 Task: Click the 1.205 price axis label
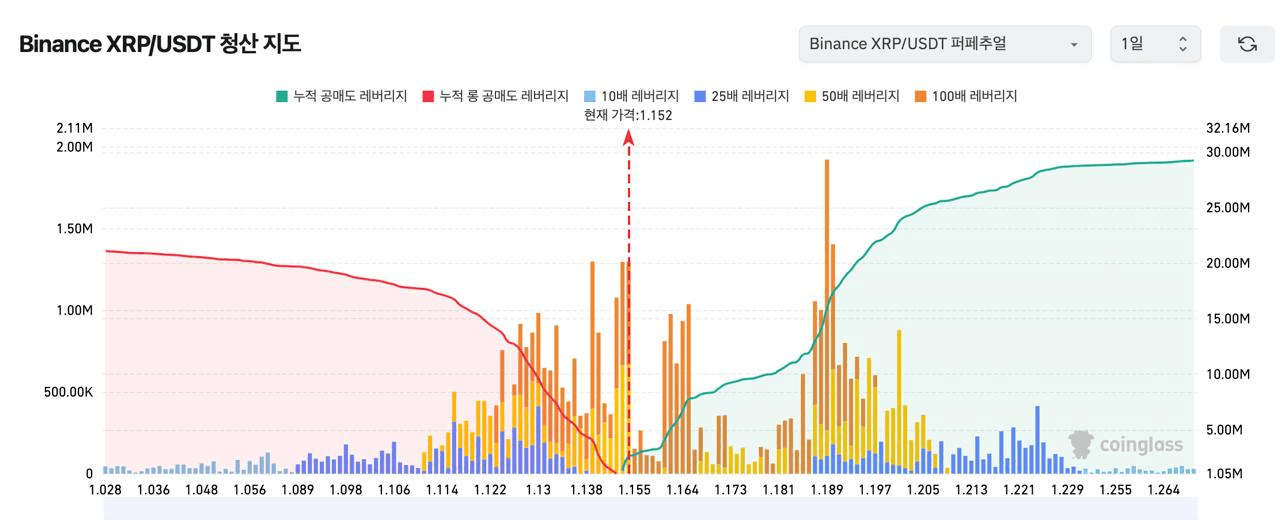[923, 490]
